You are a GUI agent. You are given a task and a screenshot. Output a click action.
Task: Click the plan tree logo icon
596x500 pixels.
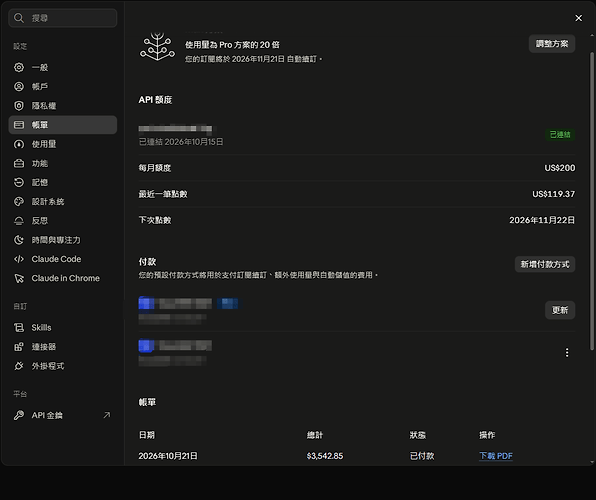157,47
